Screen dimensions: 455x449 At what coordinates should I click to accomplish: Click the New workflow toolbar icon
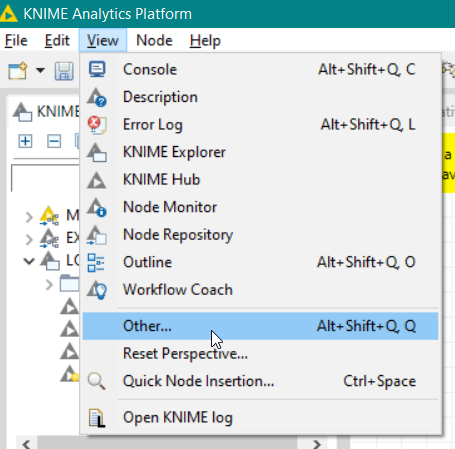coord(18,70)
